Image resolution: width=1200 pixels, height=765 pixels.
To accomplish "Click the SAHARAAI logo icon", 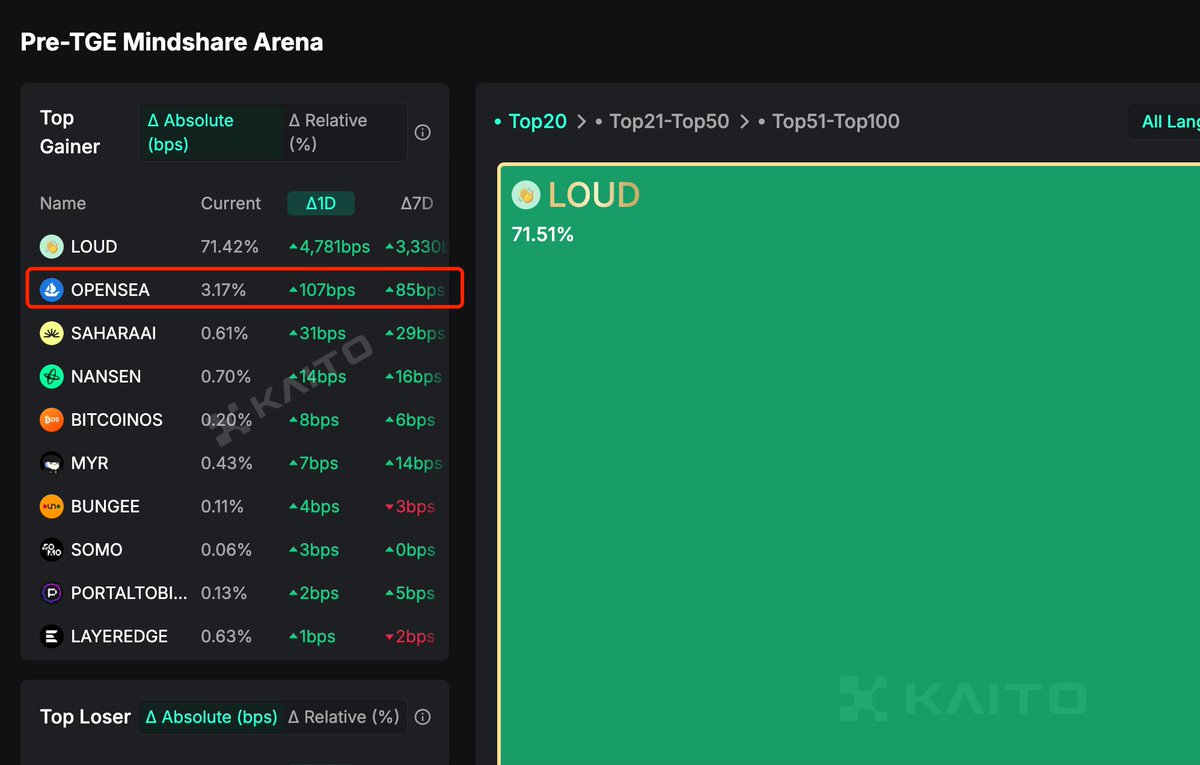I will click(52, 333).
